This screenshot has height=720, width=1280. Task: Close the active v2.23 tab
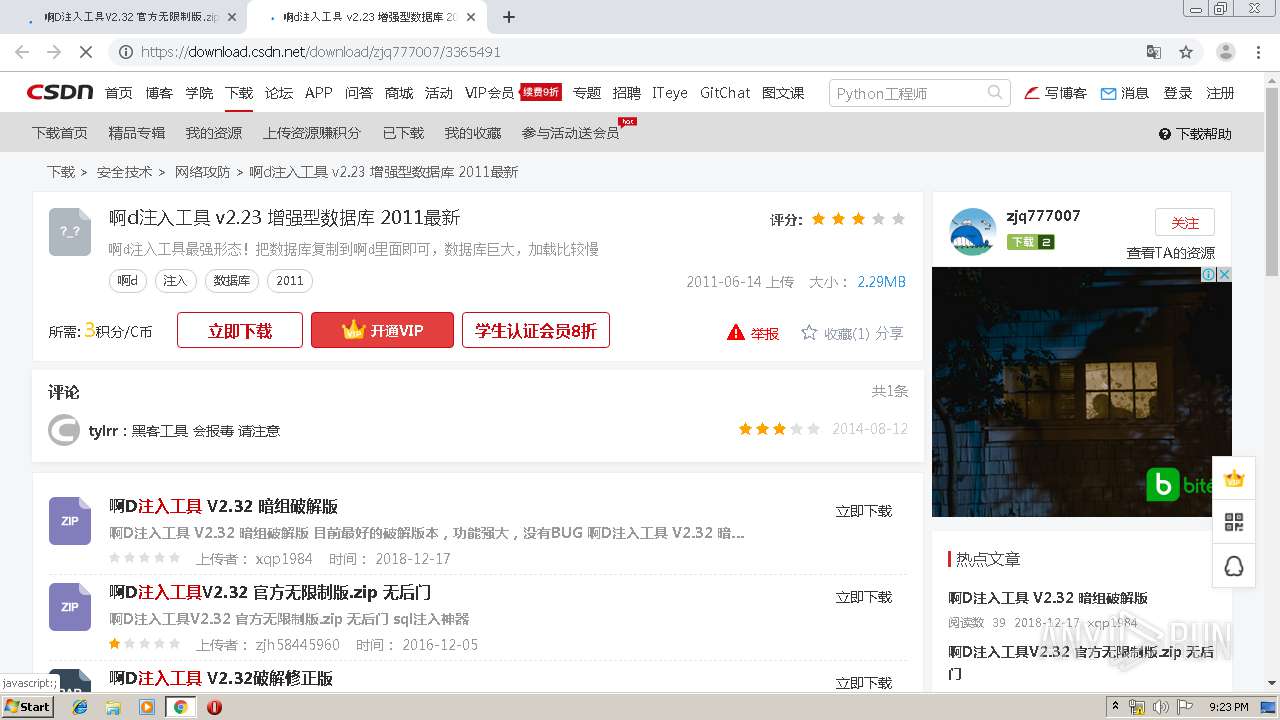pyautogui.click(x=471, y=17)
